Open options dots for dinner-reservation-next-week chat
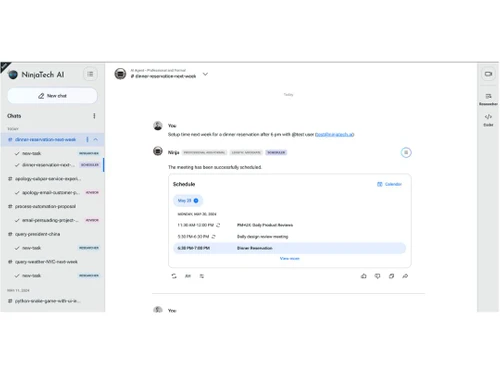The height and width of the screenshot is (375, 500). 87,139
